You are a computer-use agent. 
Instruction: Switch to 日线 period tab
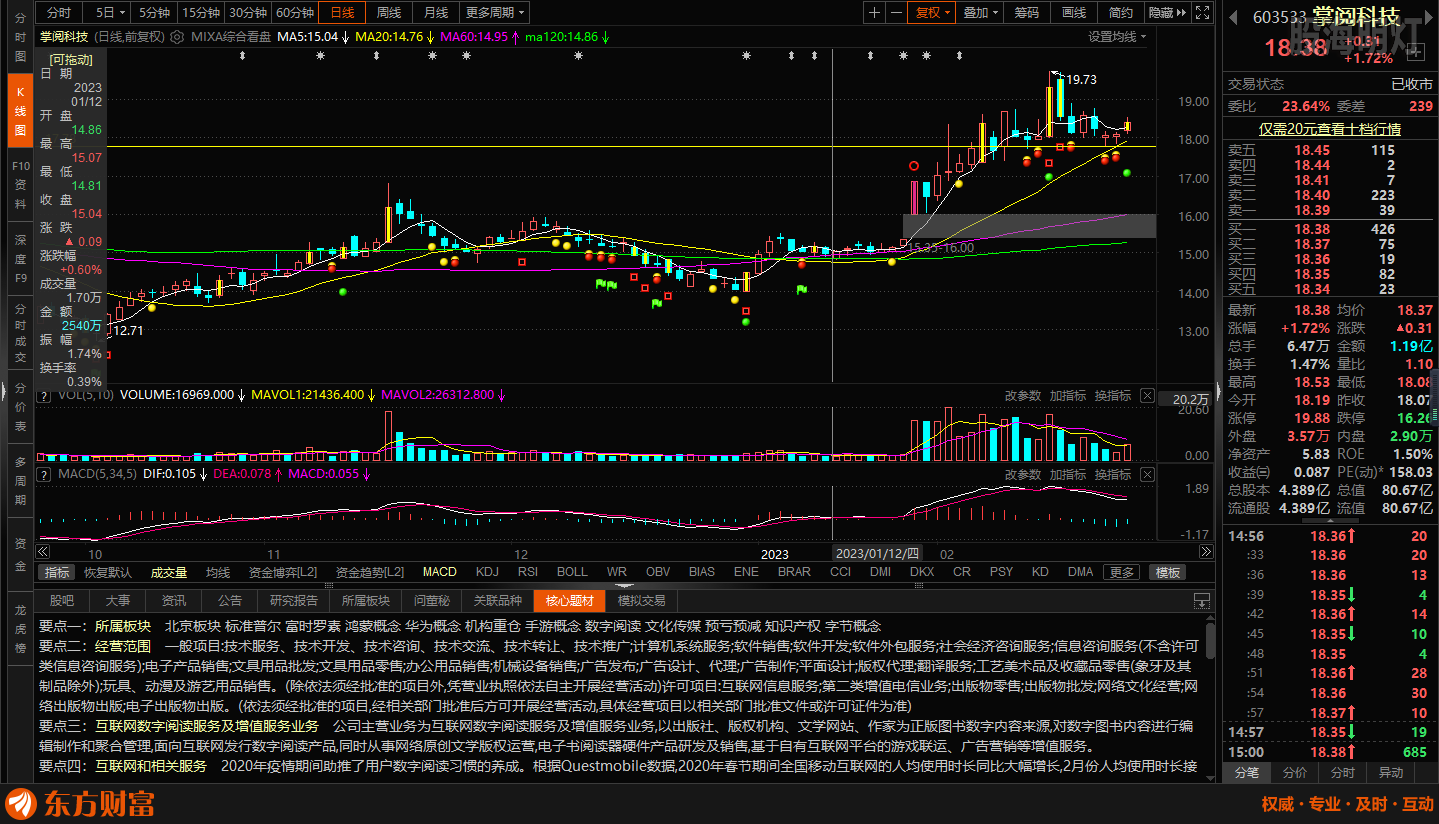[x=342, y=13]
